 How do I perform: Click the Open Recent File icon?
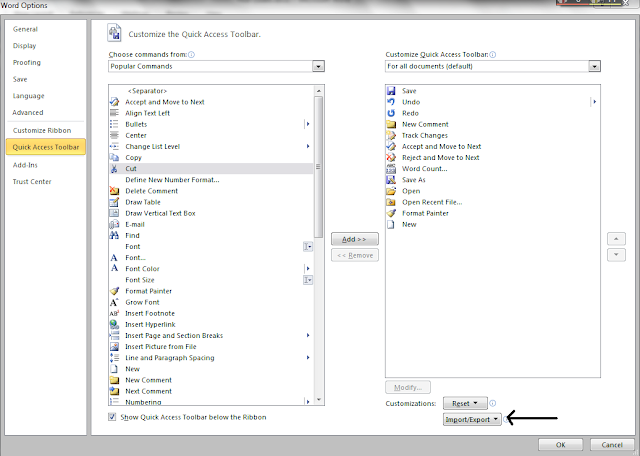(391, 202)
